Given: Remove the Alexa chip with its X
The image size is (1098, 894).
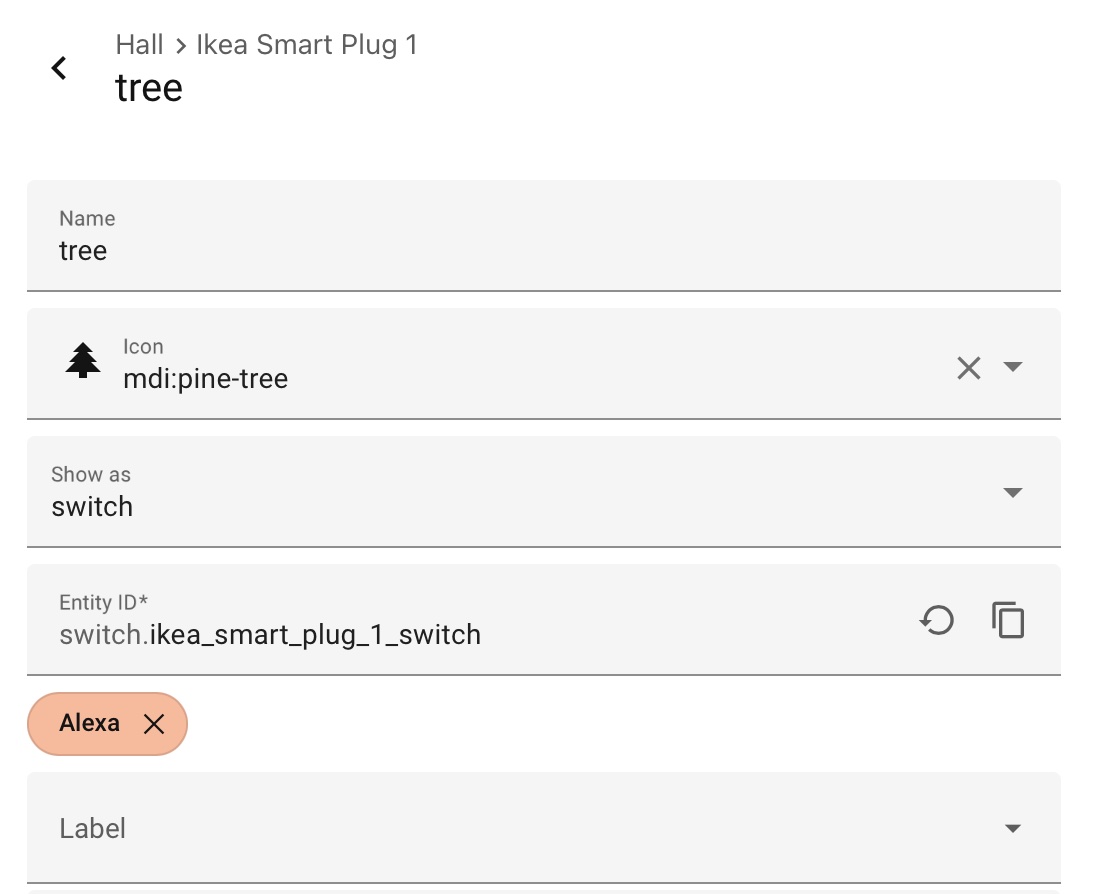Looking at the screenshot, I should [155, 723].
